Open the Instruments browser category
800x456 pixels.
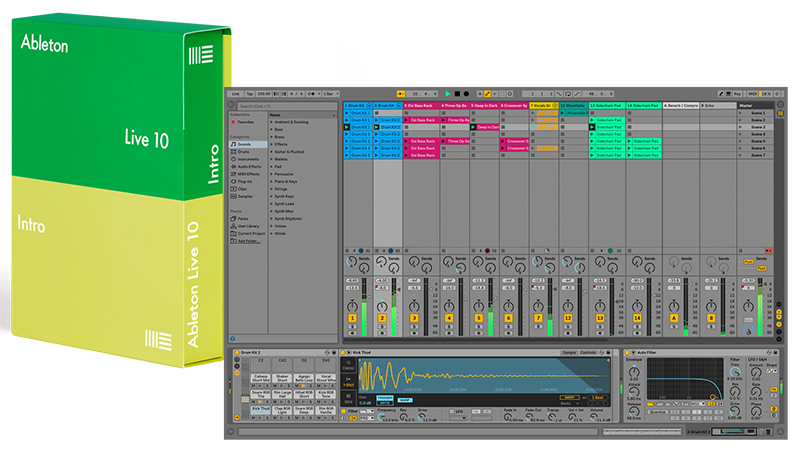(x=247, y=159)
